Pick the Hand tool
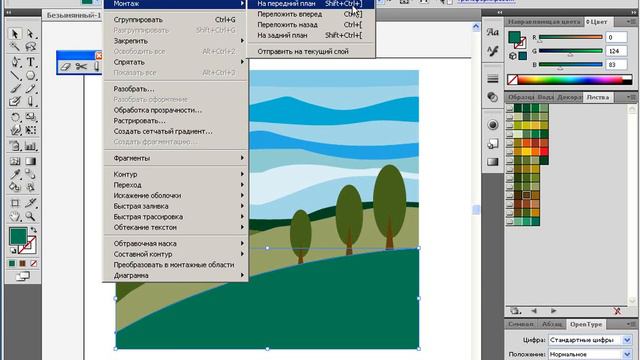The width and height of the screenshot is (640, 360). 15,216
